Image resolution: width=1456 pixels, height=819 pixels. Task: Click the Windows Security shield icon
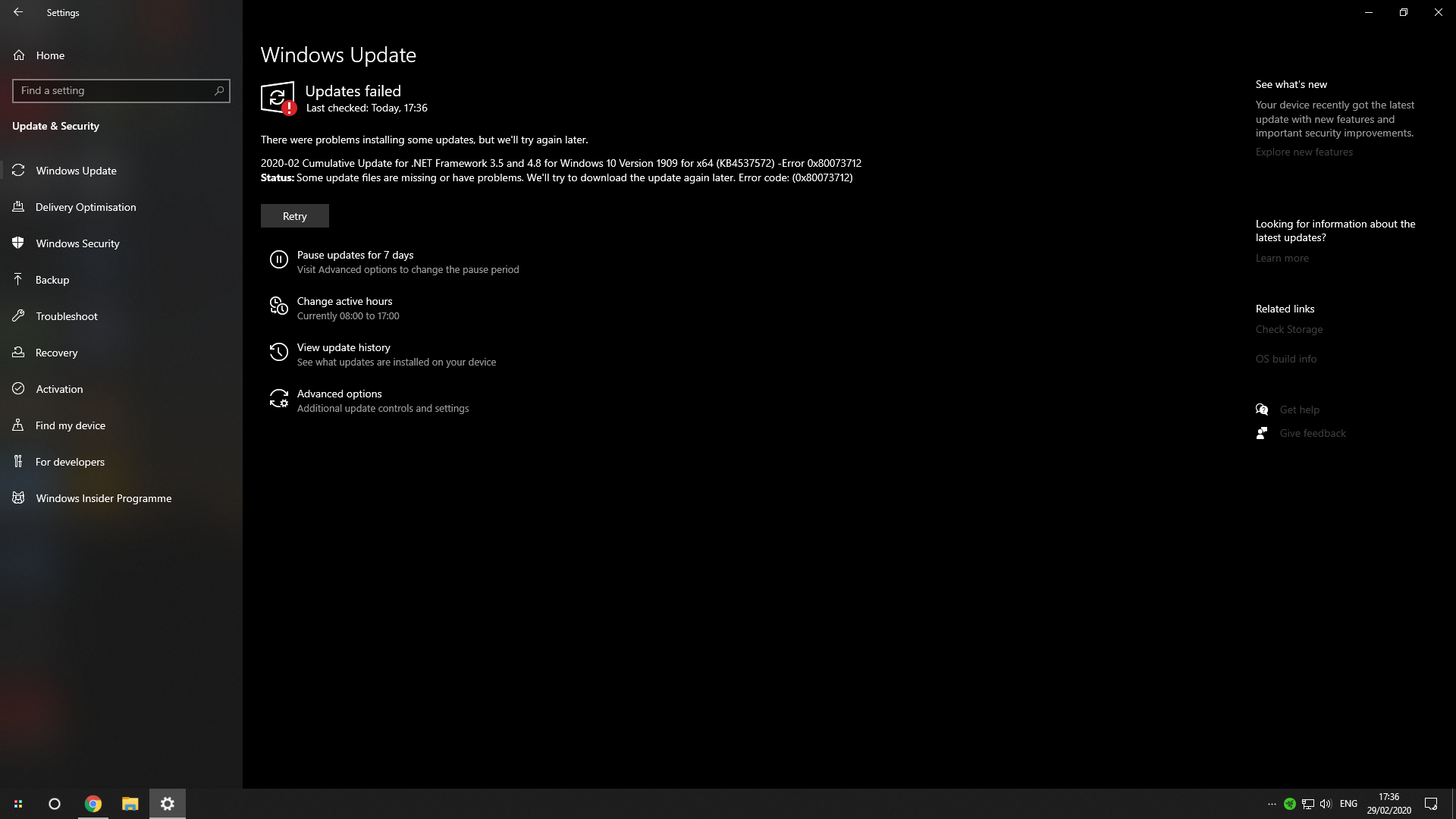18,243
